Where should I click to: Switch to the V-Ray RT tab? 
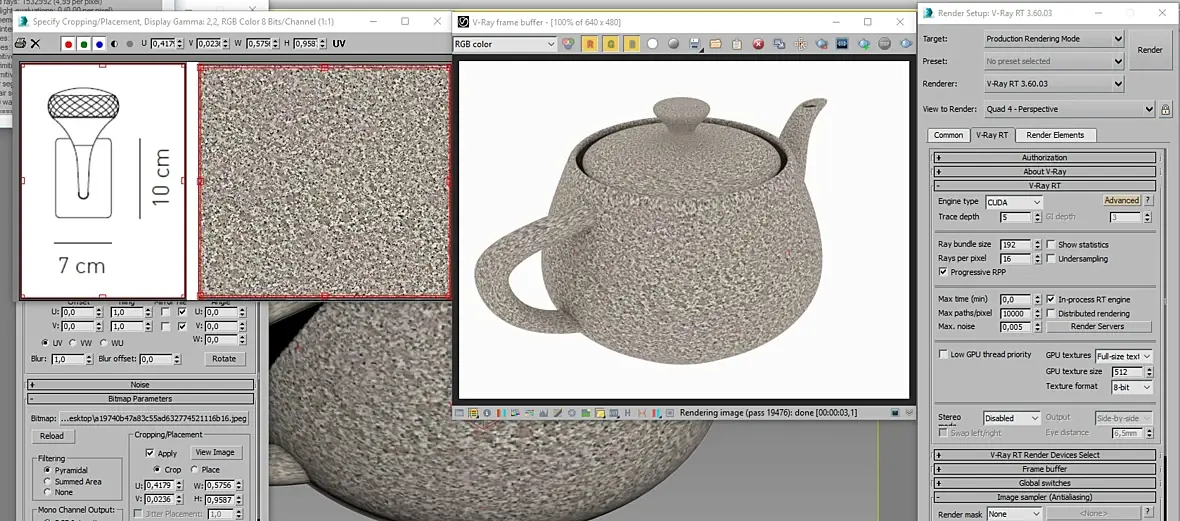[992, 136]
